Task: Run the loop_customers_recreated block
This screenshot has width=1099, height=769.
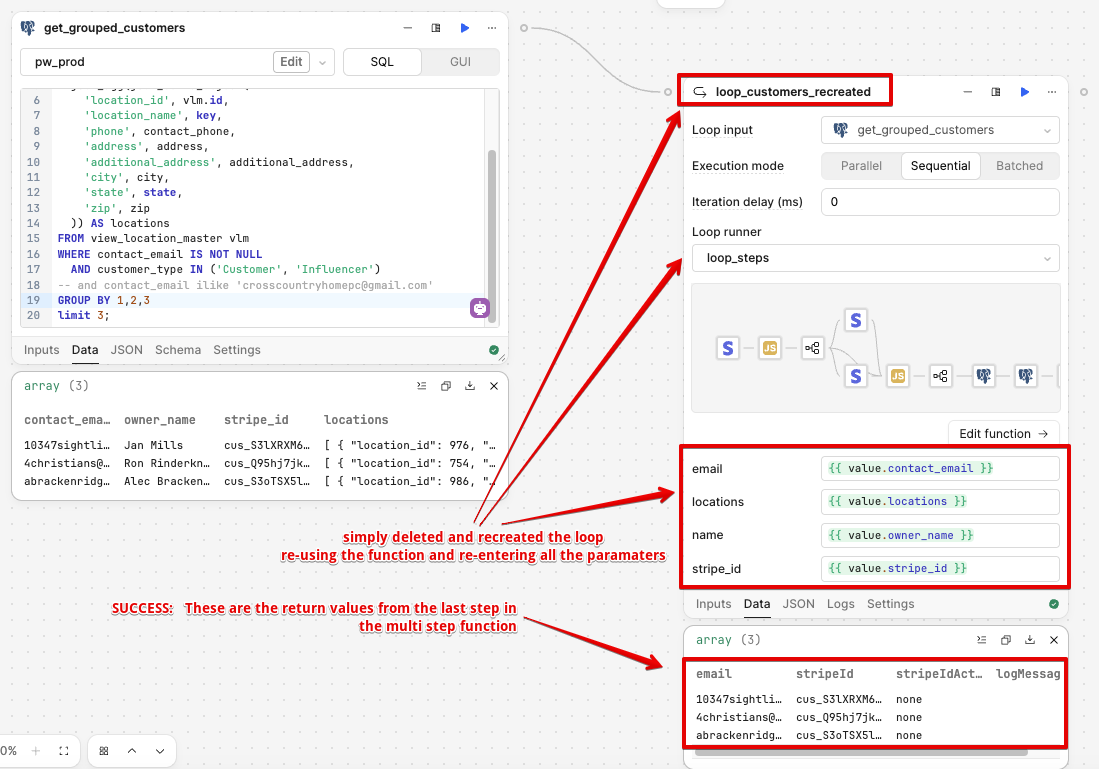Action: (1025, 92)
